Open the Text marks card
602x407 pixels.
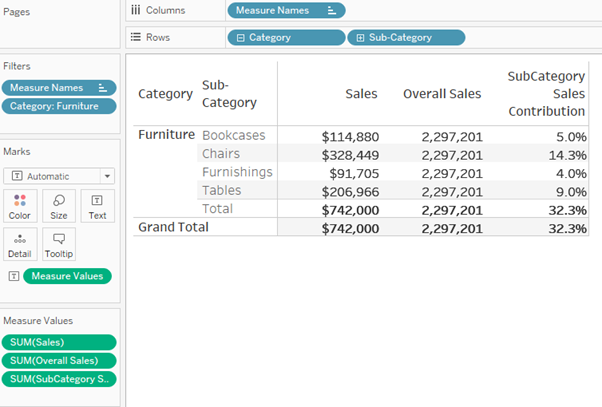coord(97,205)
